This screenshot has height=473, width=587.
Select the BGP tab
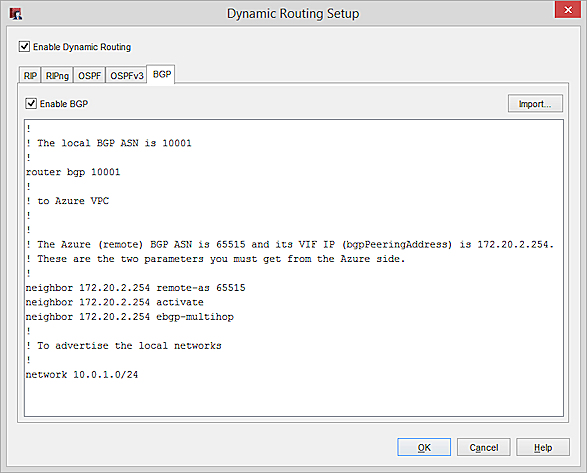[161, 74]
